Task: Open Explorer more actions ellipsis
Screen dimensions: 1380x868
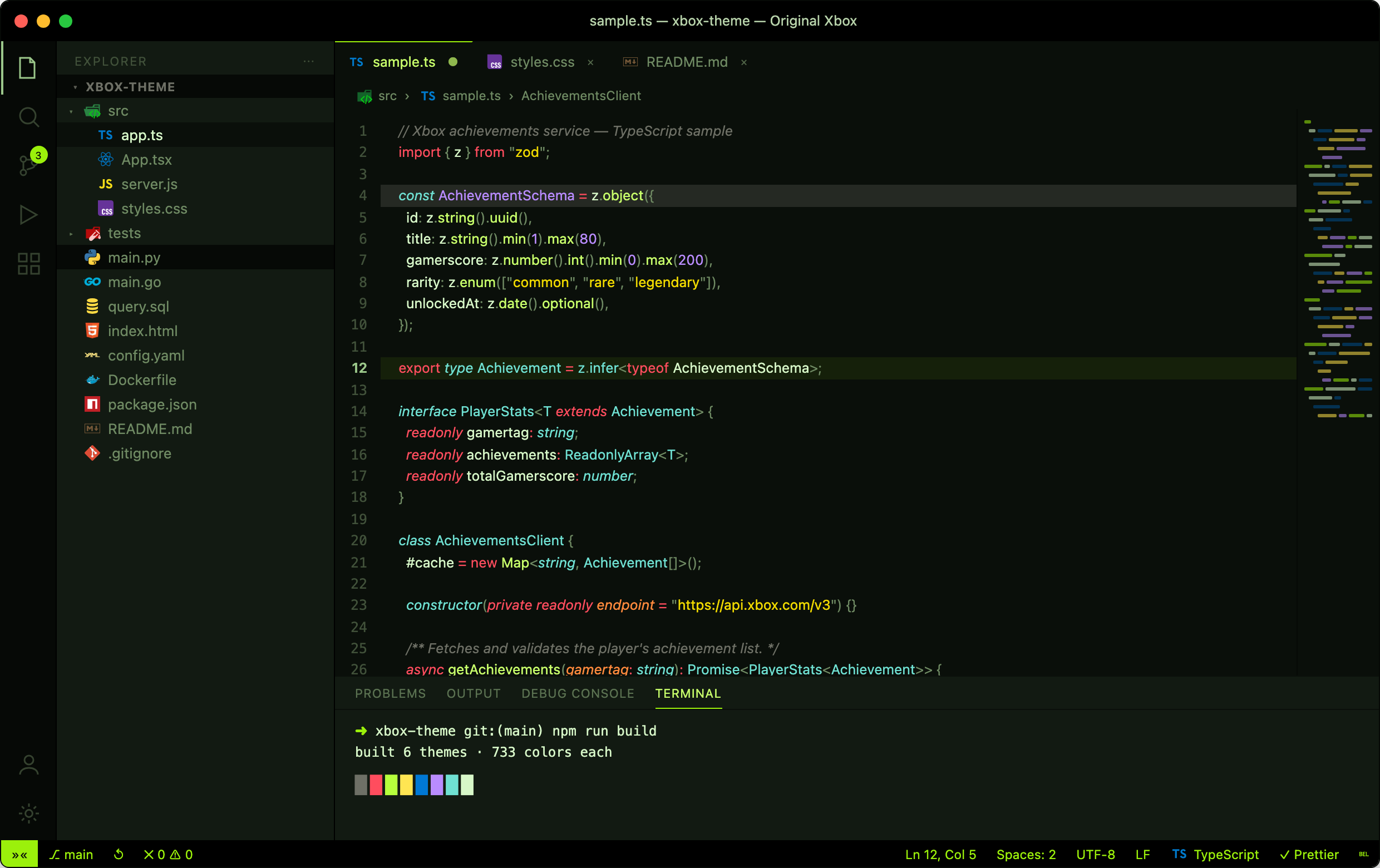Action: pos(308,61)
